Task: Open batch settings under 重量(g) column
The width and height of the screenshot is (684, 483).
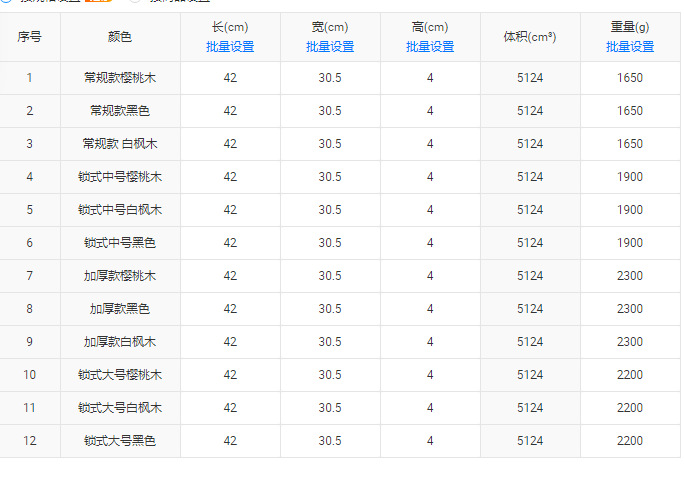Action: [x=629, y=47]
